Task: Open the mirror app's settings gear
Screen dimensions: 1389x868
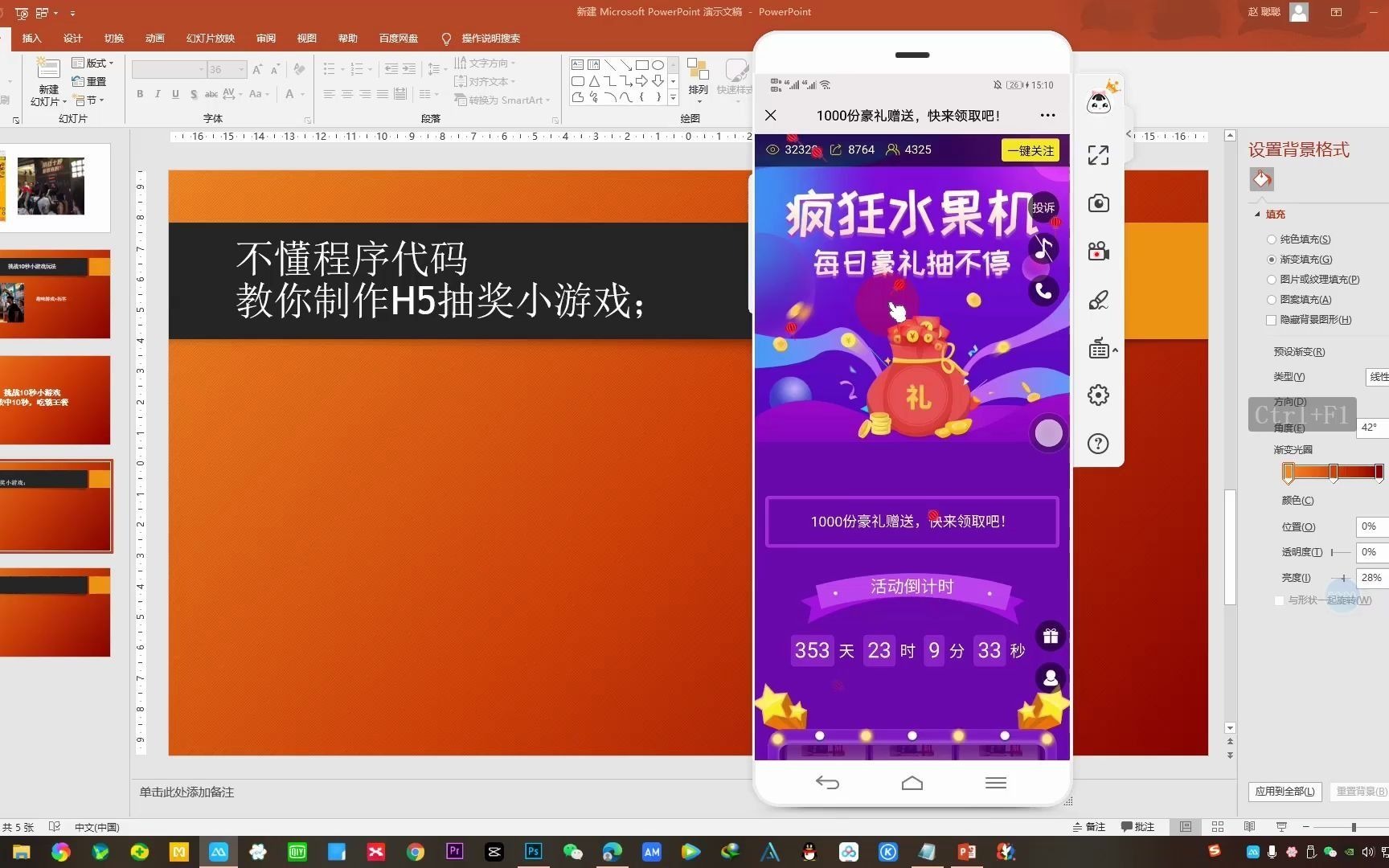Action: [x=1098, y=395]
